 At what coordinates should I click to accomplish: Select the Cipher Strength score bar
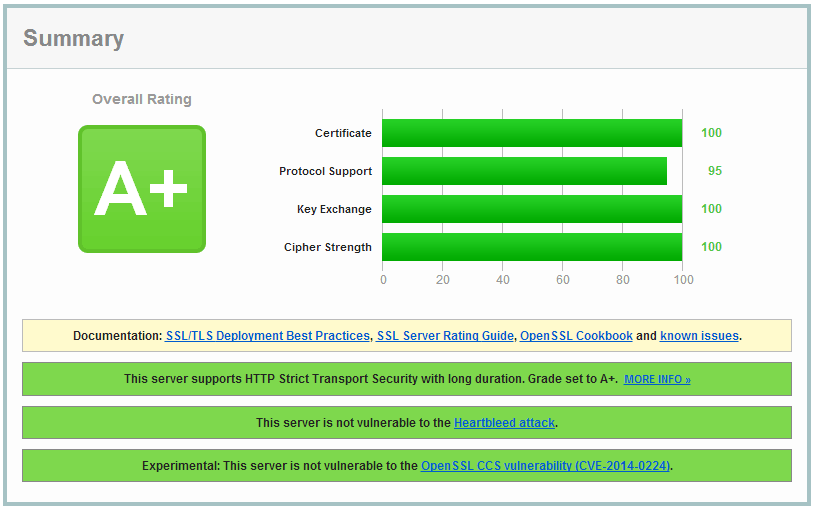point(531,247)
